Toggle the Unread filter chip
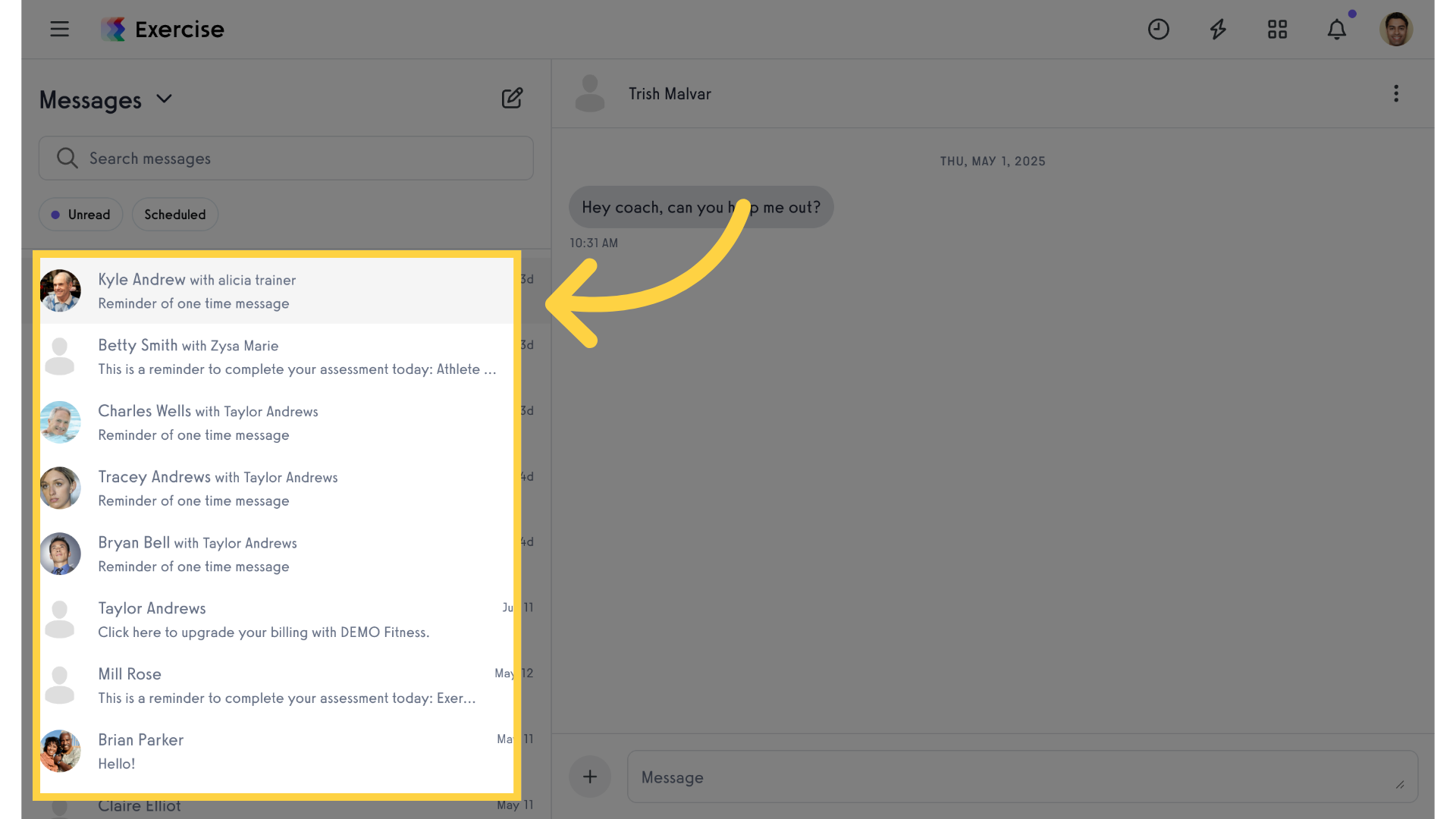Screen dimensions: 1456x819 click(x=80, y=215)
